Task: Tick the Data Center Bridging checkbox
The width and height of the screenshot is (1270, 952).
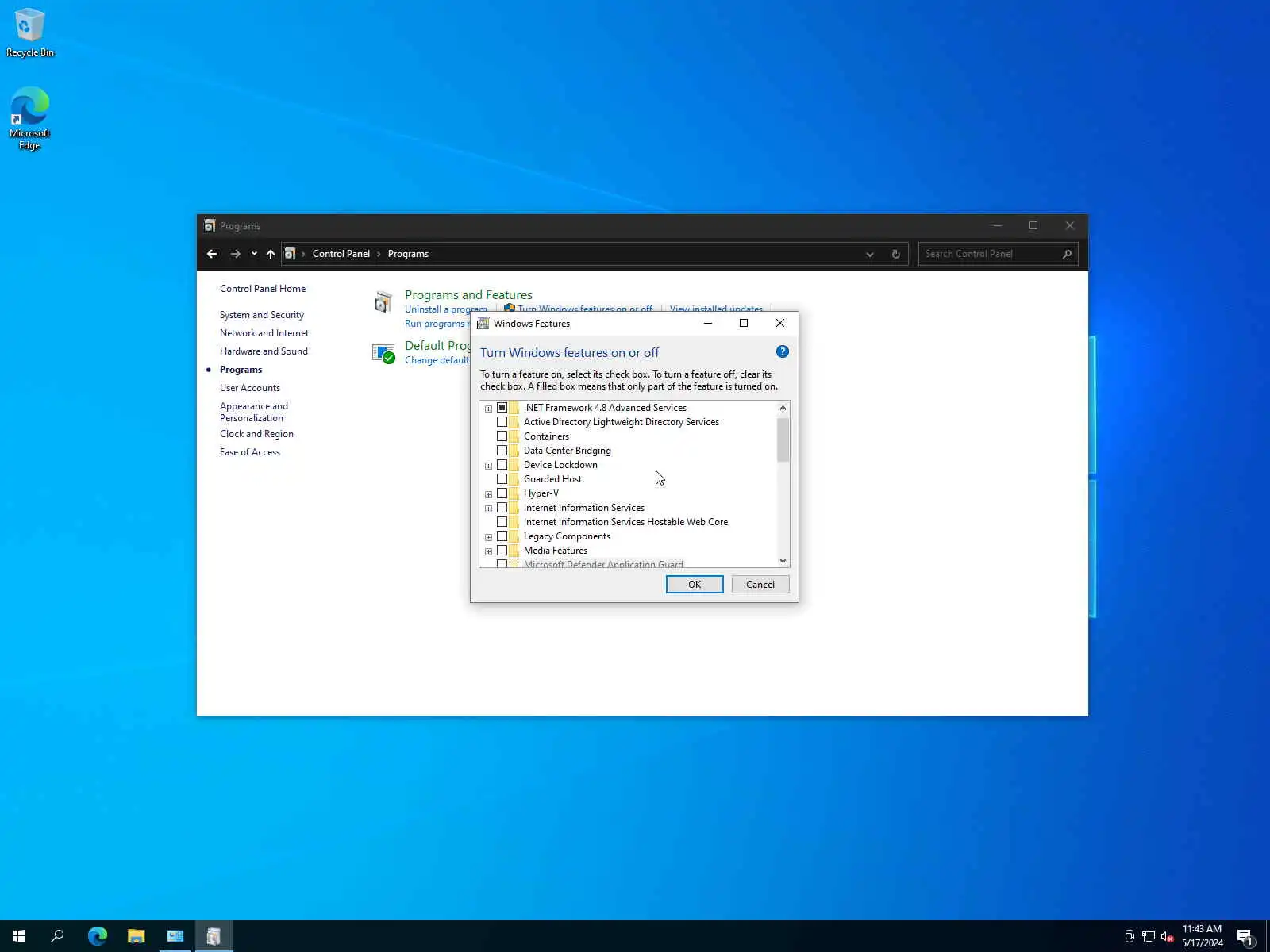Action: (x=502, y=451)
